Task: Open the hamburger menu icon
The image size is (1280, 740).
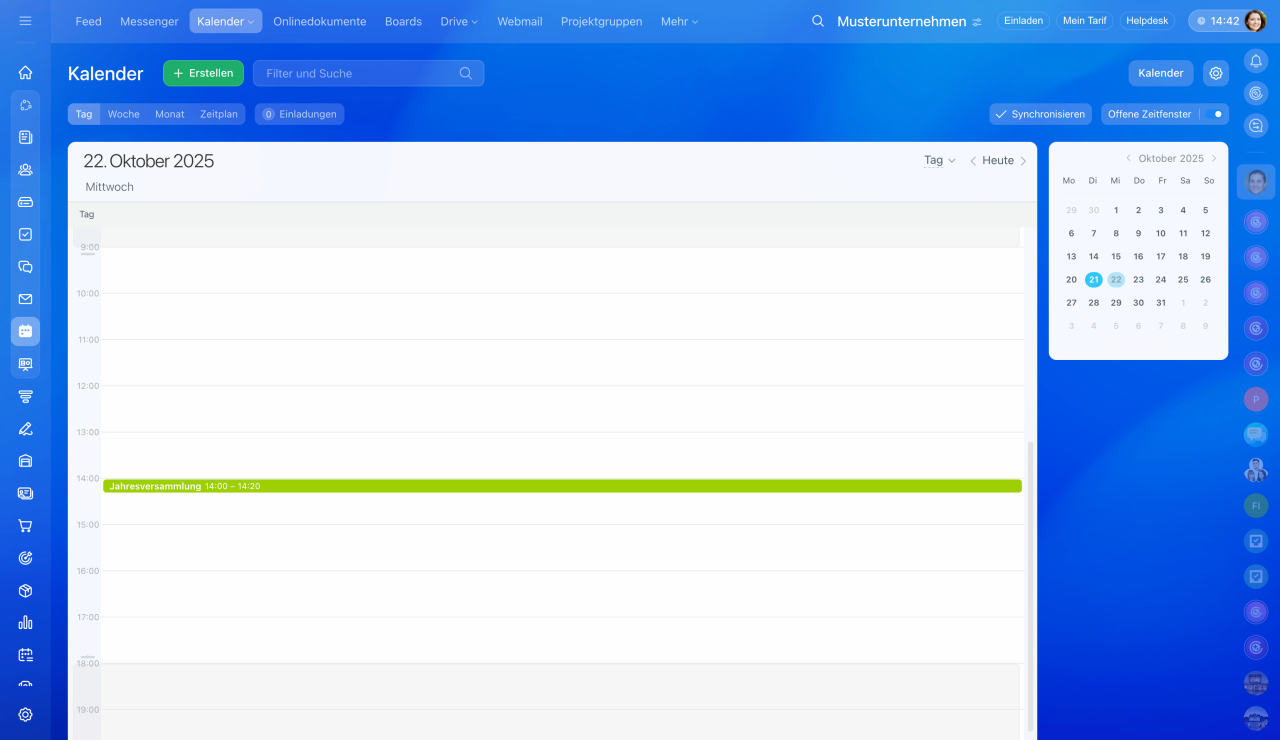Action: [25, 21]
